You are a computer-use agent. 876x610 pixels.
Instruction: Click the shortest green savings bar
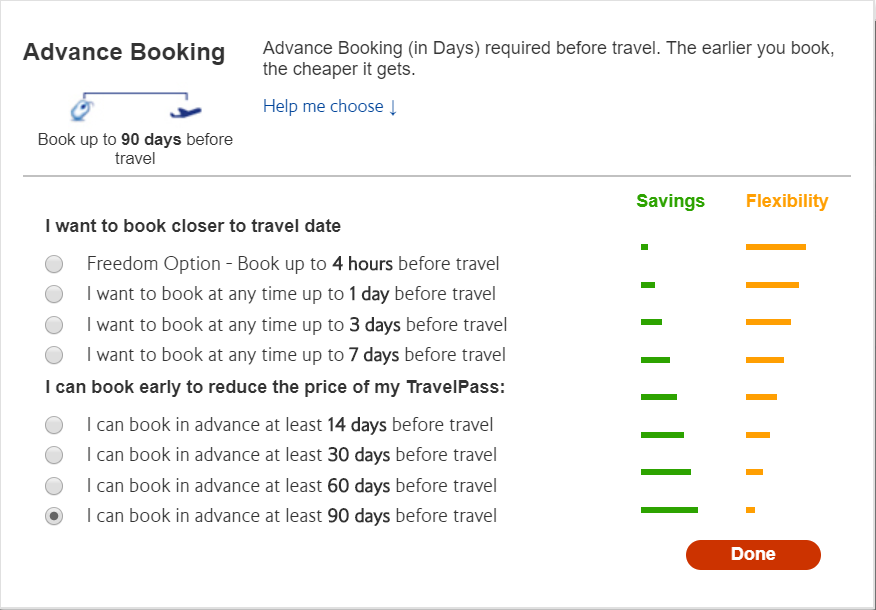coord(645,246)
